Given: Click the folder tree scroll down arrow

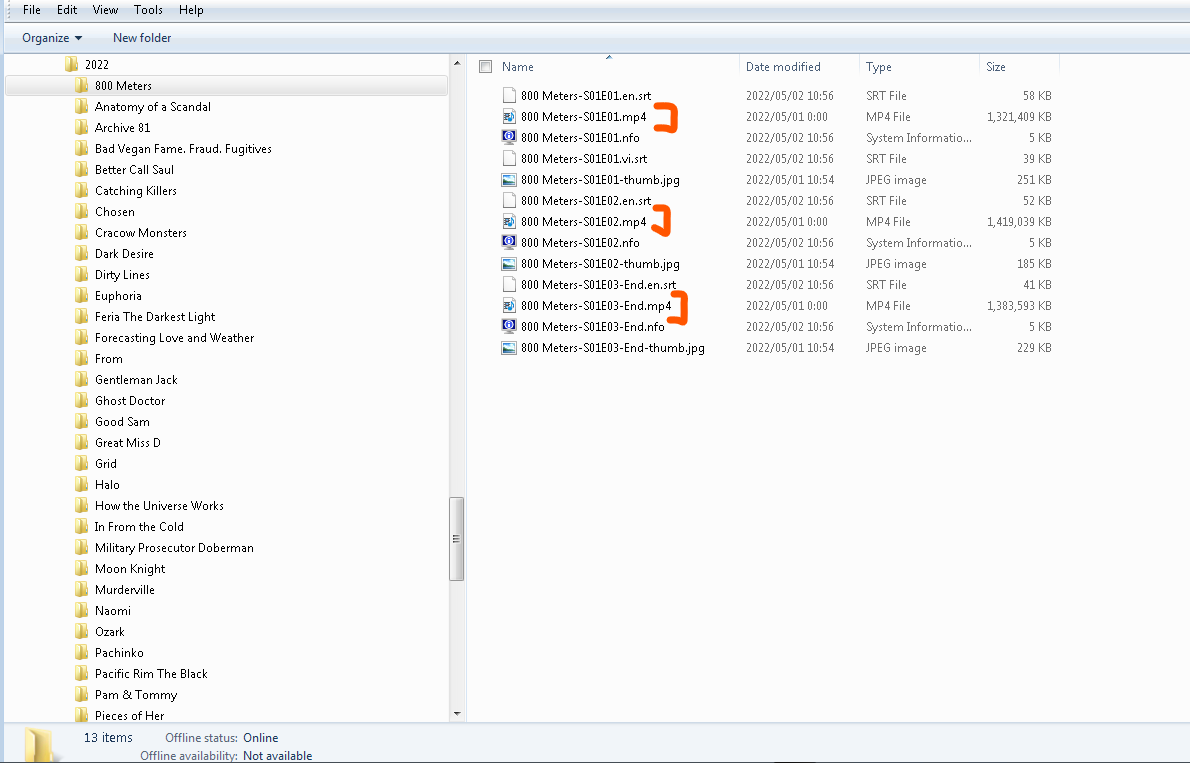Looking at the screenshot, I should (x=457, y=714).
